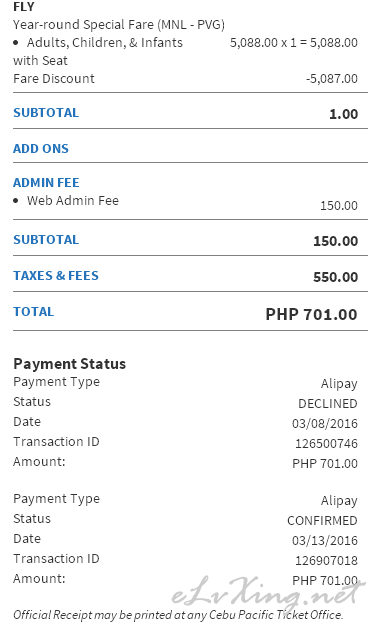The width and height of the screenshot is (376, 628).
Task: Click the TOTAL label
Action: 33,312
